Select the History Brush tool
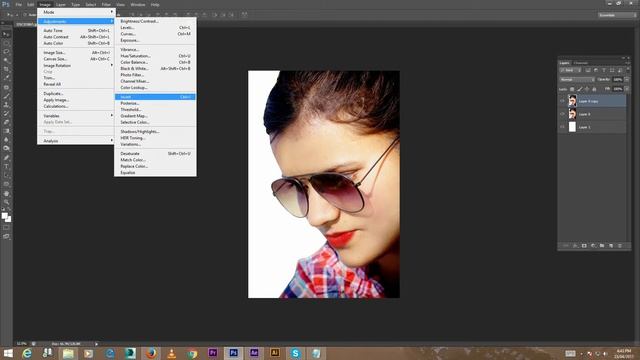The image size is (640, 360). point(6,113)
